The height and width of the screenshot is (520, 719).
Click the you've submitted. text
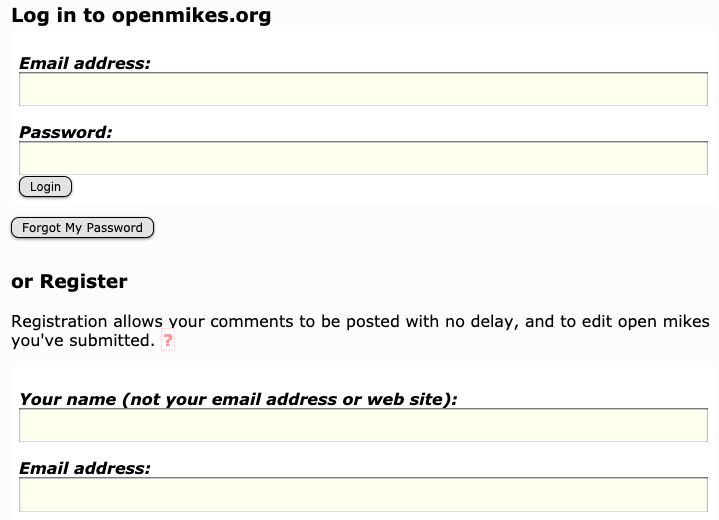pos(83,341)
